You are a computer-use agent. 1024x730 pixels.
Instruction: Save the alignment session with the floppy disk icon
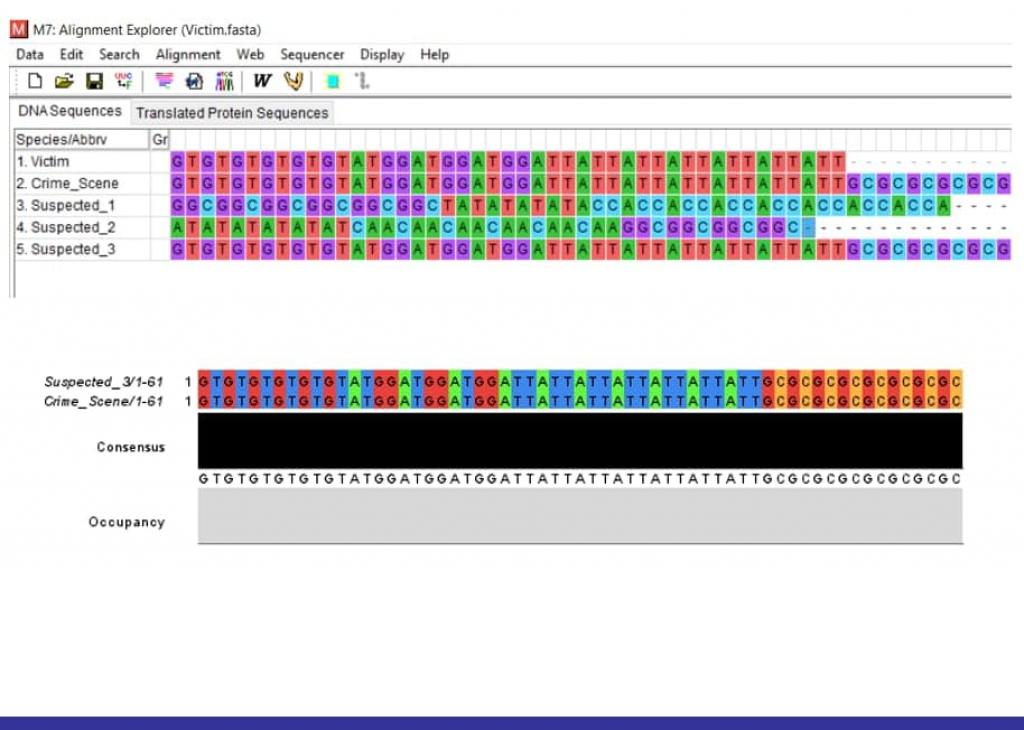pyautogui.click(x=94, y=81)
